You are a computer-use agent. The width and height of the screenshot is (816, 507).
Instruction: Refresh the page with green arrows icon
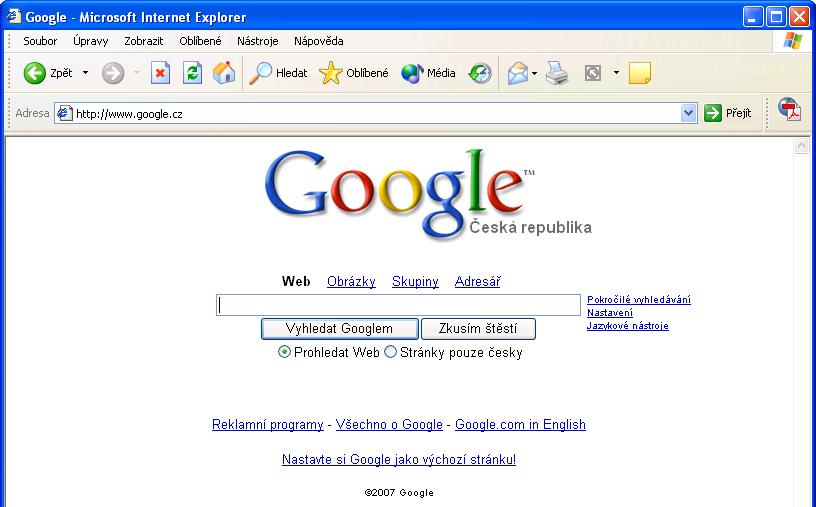pyautogui.click(x=192, y=73)
